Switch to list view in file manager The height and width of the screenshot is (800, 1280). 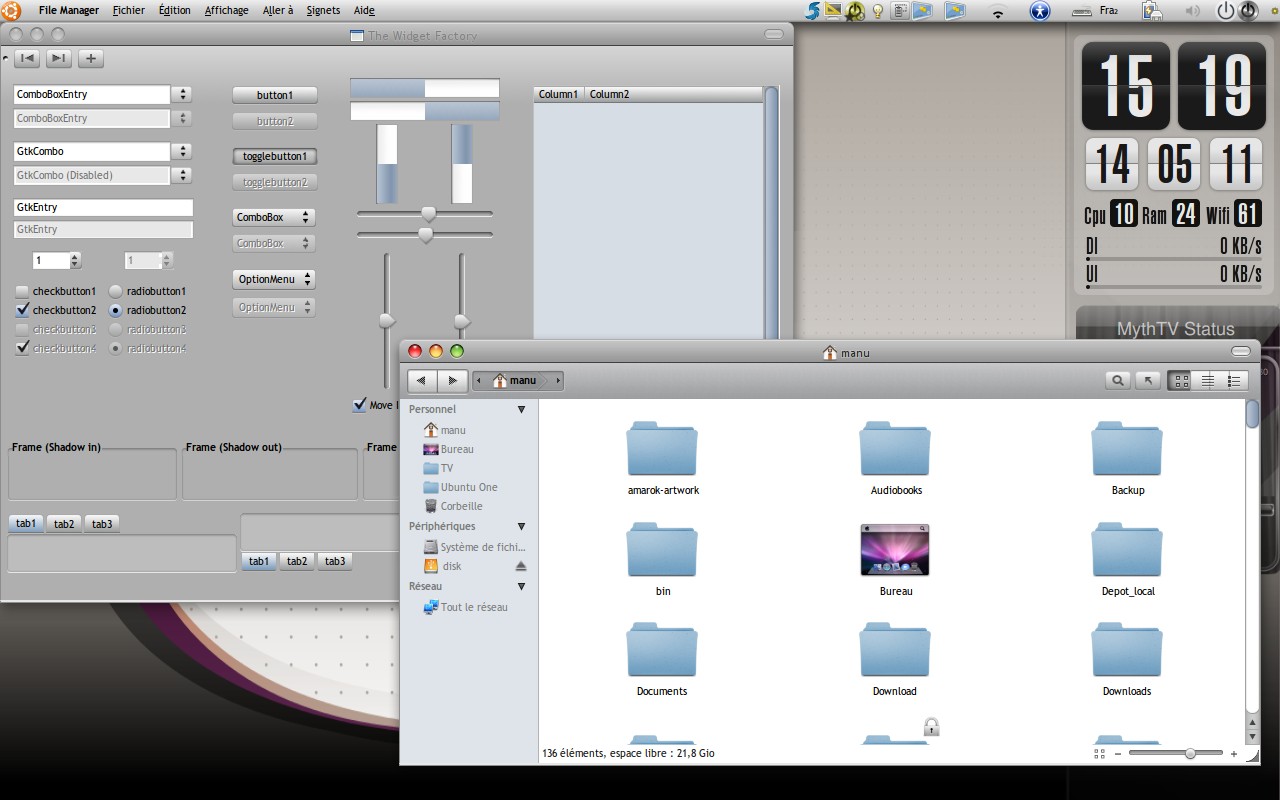pyautogui.click(x=1207, y=380)
